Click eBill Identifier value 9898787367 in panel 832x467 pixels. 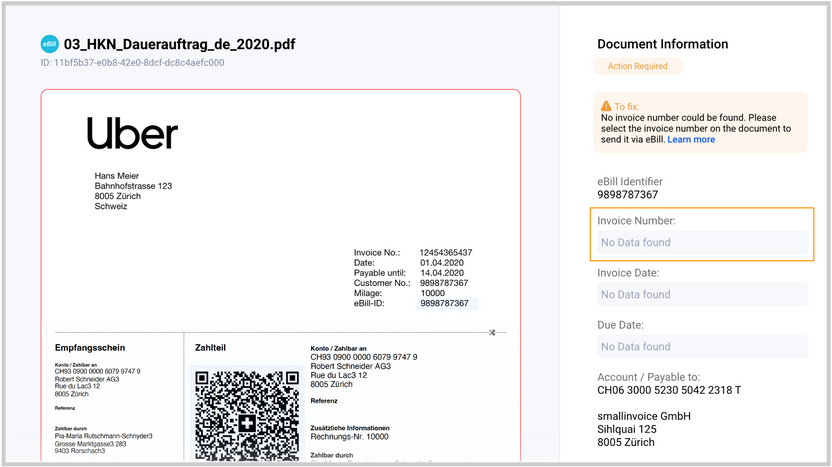[628, 195]
